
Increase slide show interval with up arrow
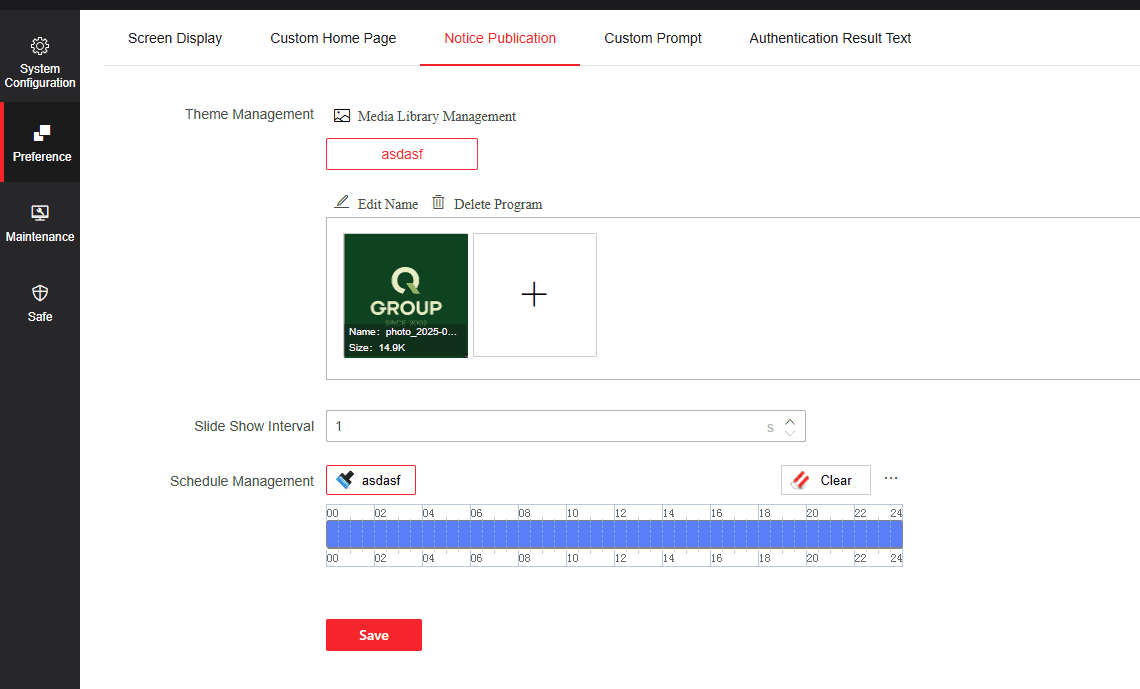click(790, 421)
